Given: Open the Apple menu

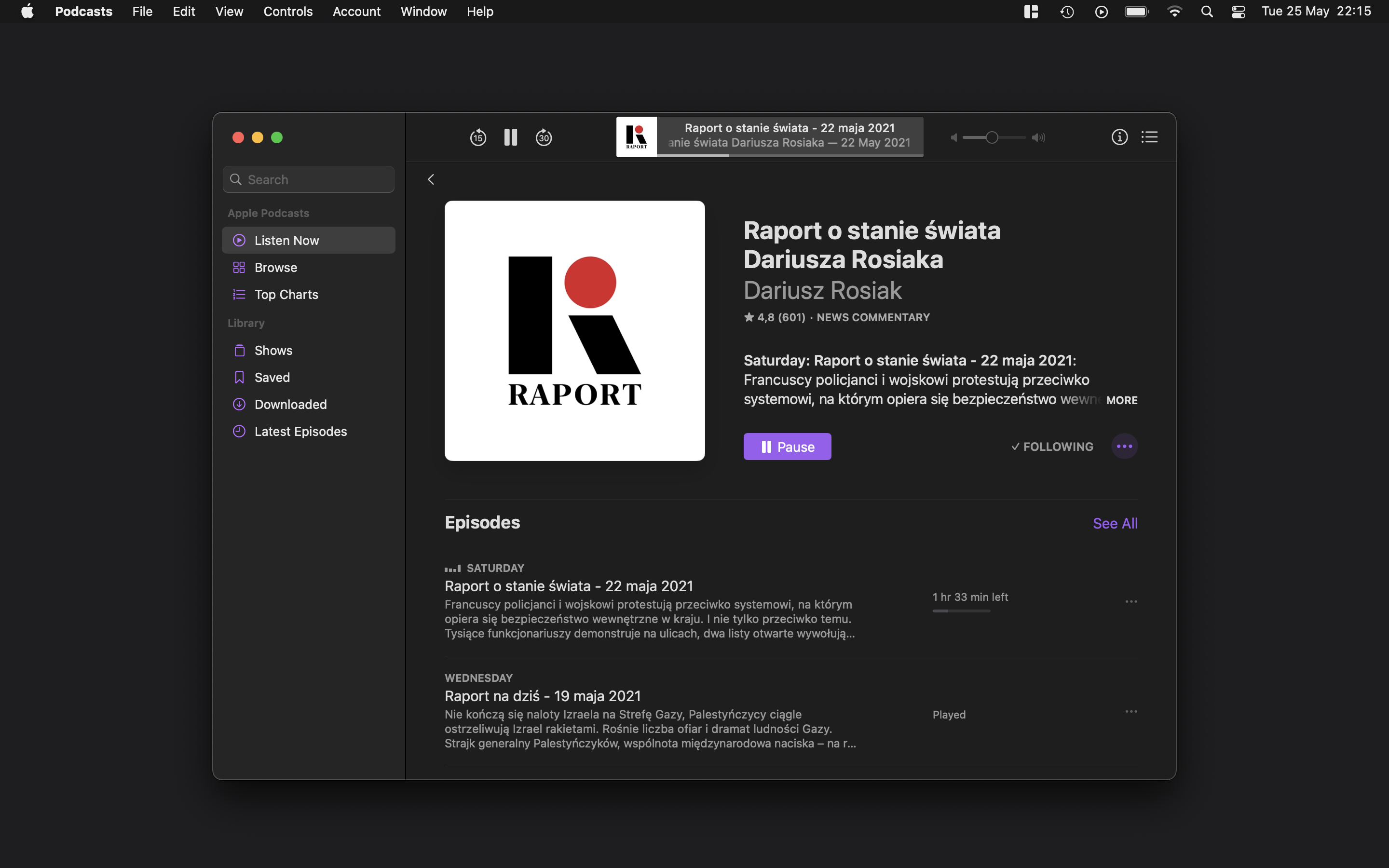Looking at the screenshot, I should [27, 12].
